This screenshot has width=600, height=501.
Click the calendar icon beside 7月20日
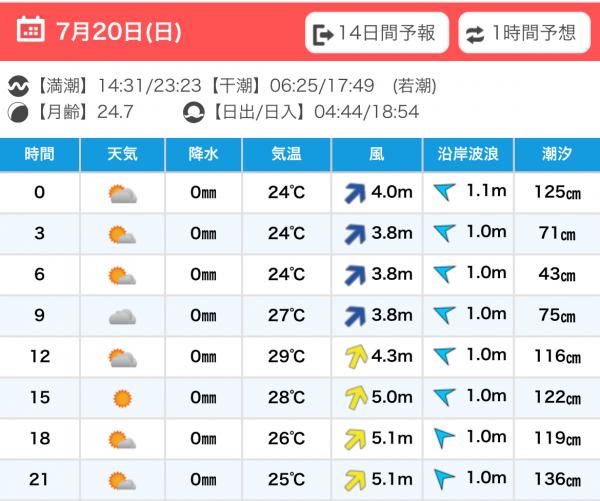31,31
